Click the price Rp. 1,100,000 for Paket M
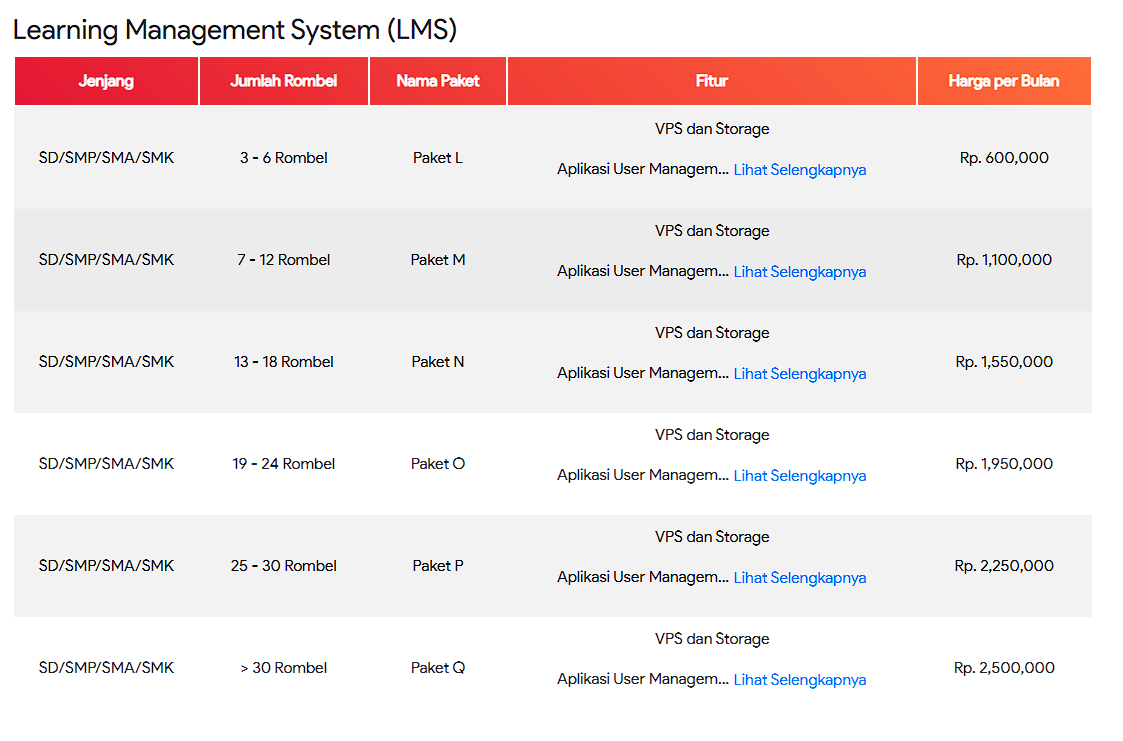 coord(1004,259)
